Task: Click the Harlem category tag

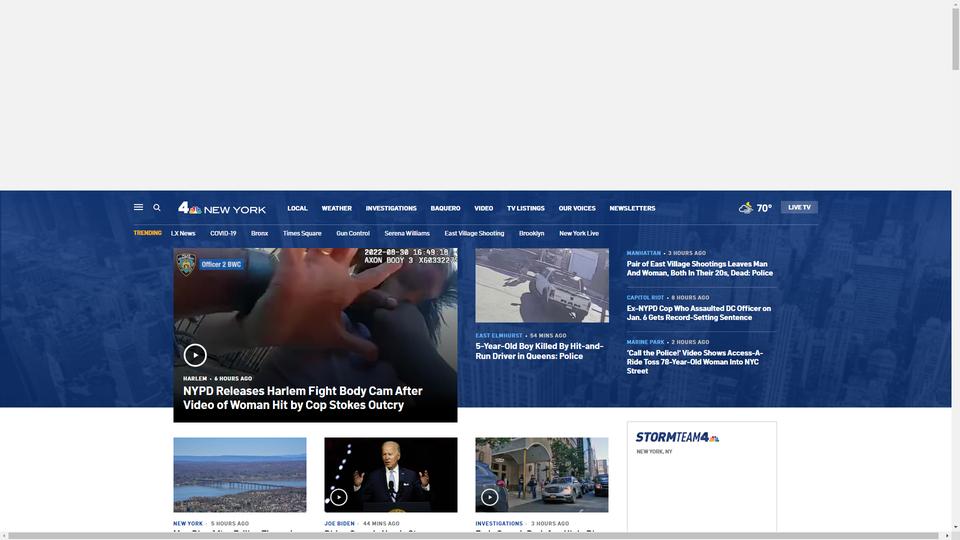Action: point(195,378)
